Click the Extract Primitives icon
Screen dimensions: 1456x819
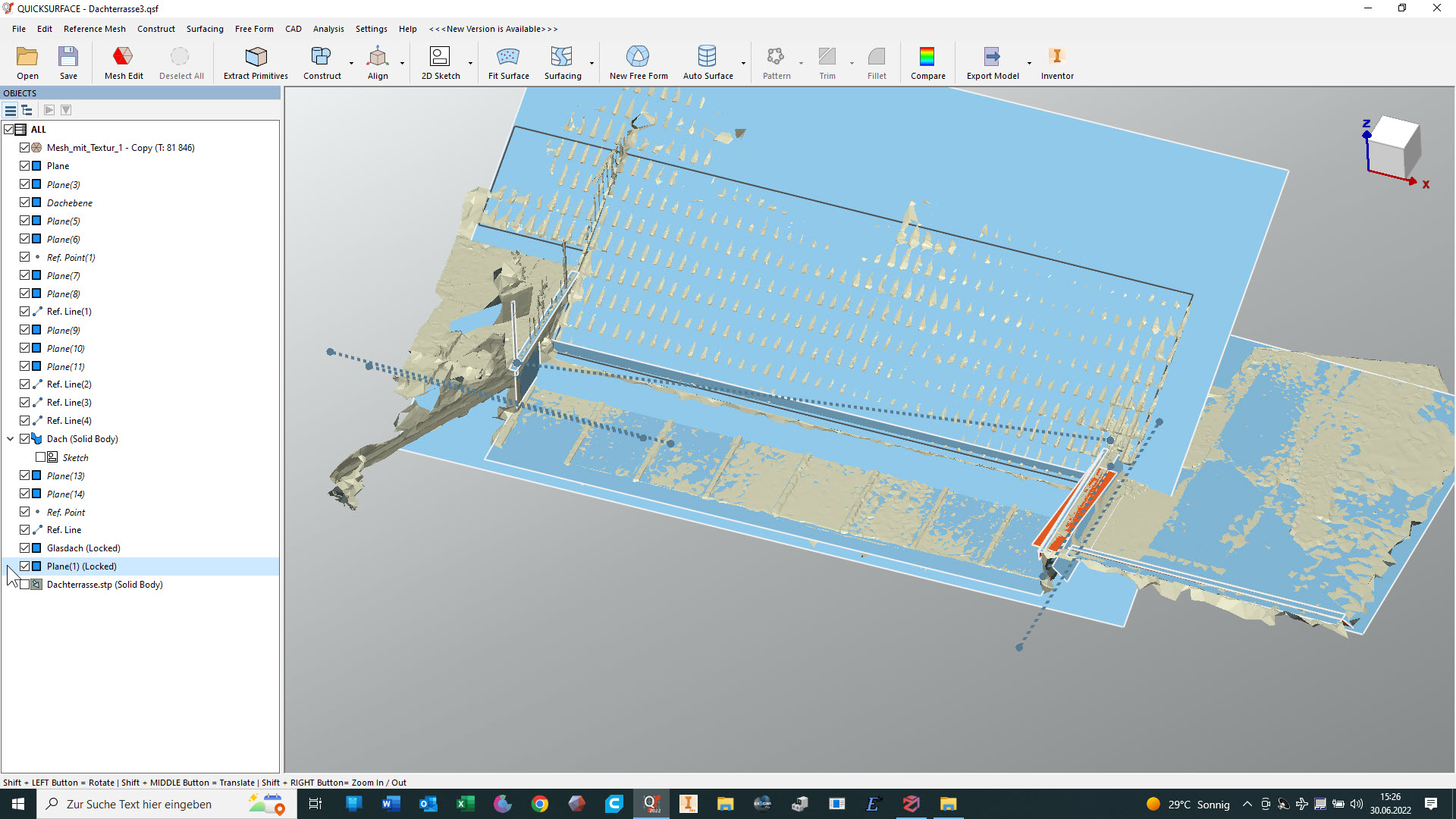point(256,62)
